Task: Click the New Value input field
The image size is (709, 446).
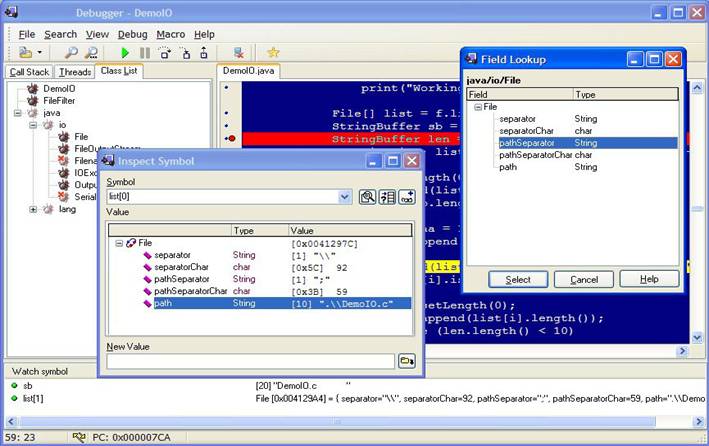Action: coord(251,361)
